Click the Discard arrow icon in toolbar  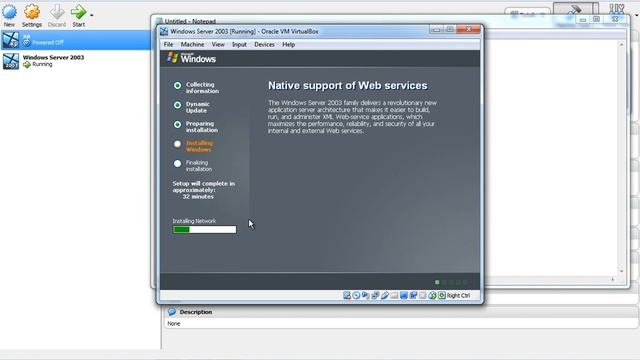[57, 12]
